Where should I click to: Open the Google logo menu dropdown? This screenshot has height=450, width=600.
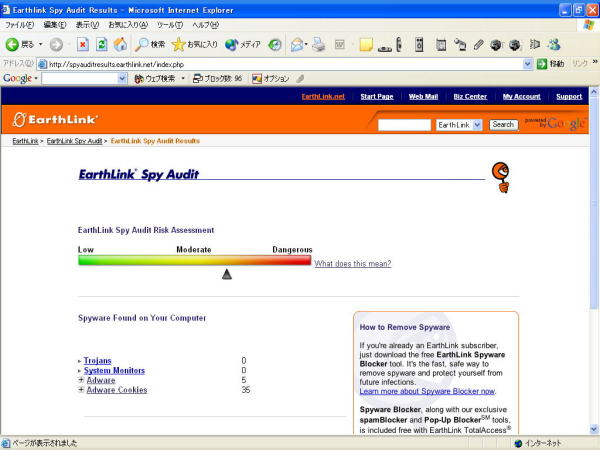(x=36, y=78)
